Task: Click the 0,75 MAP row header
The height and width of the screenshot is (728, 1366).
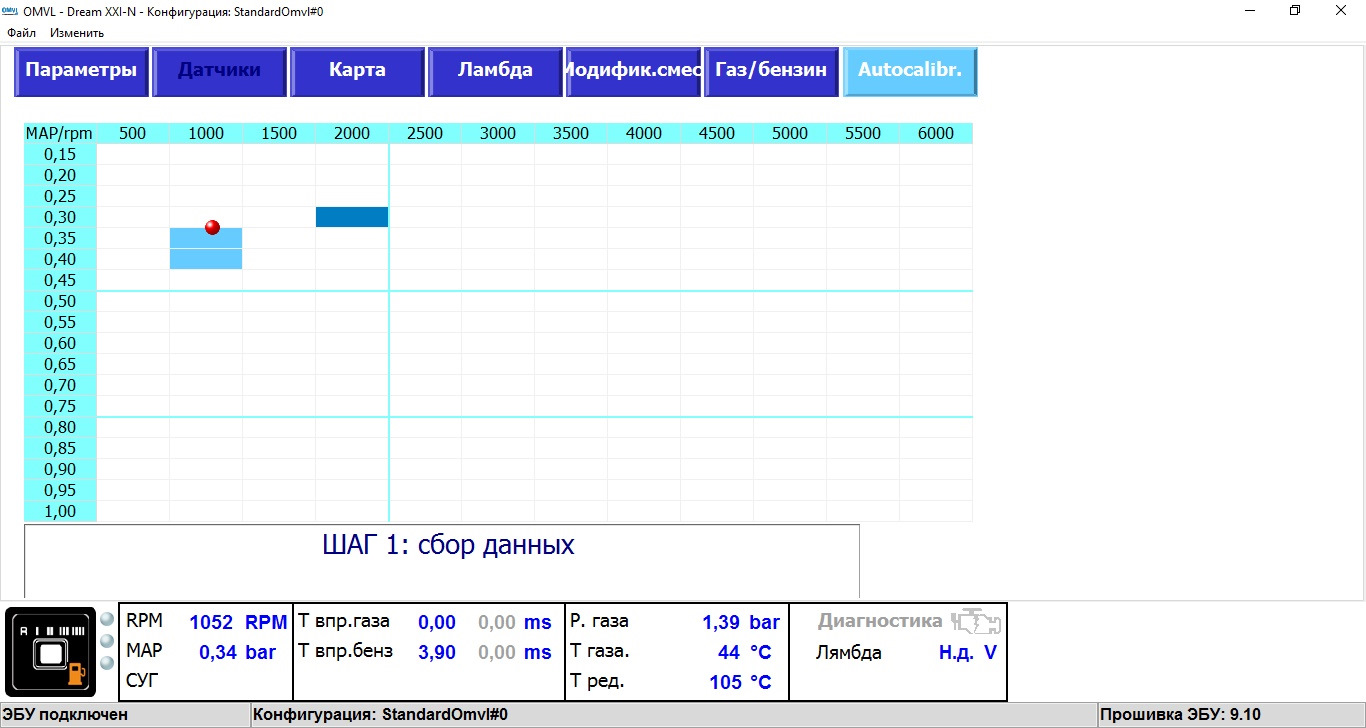Action: (x=60, y=406)
